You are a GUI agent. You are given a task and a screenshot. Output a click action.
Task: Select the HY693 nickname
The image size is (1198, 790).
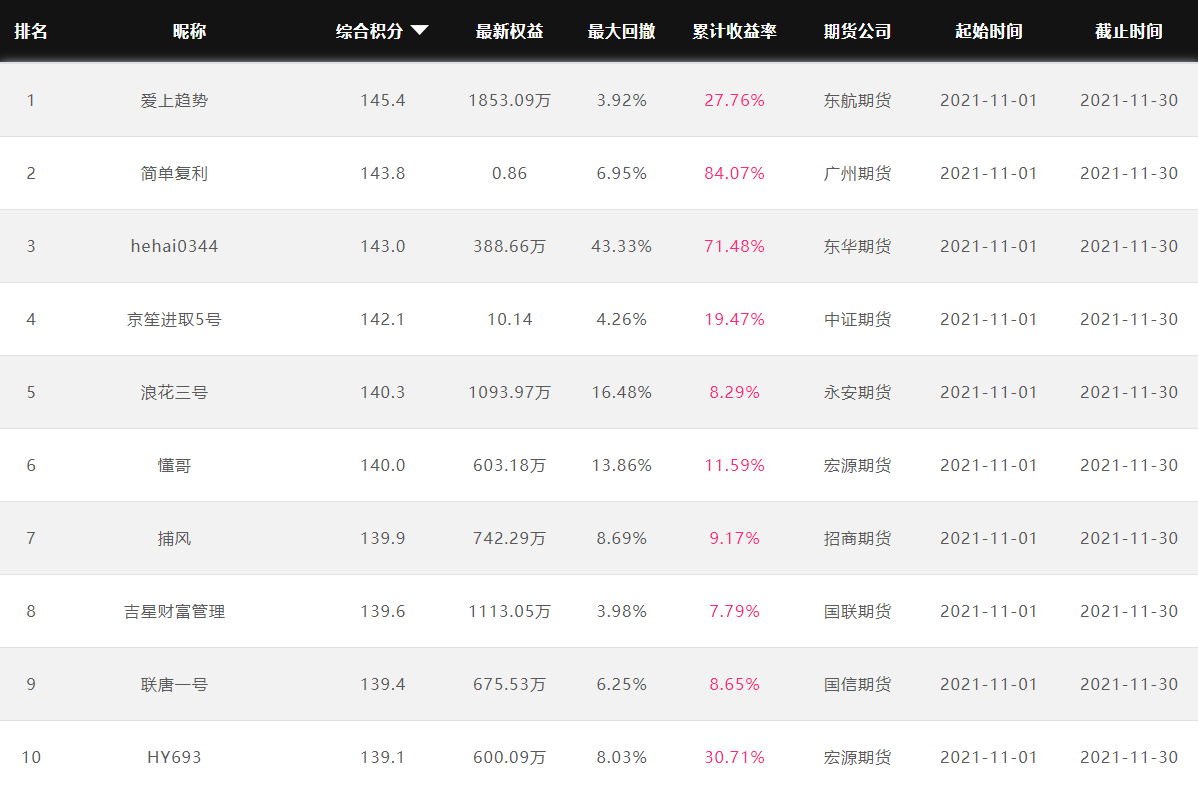174,757
